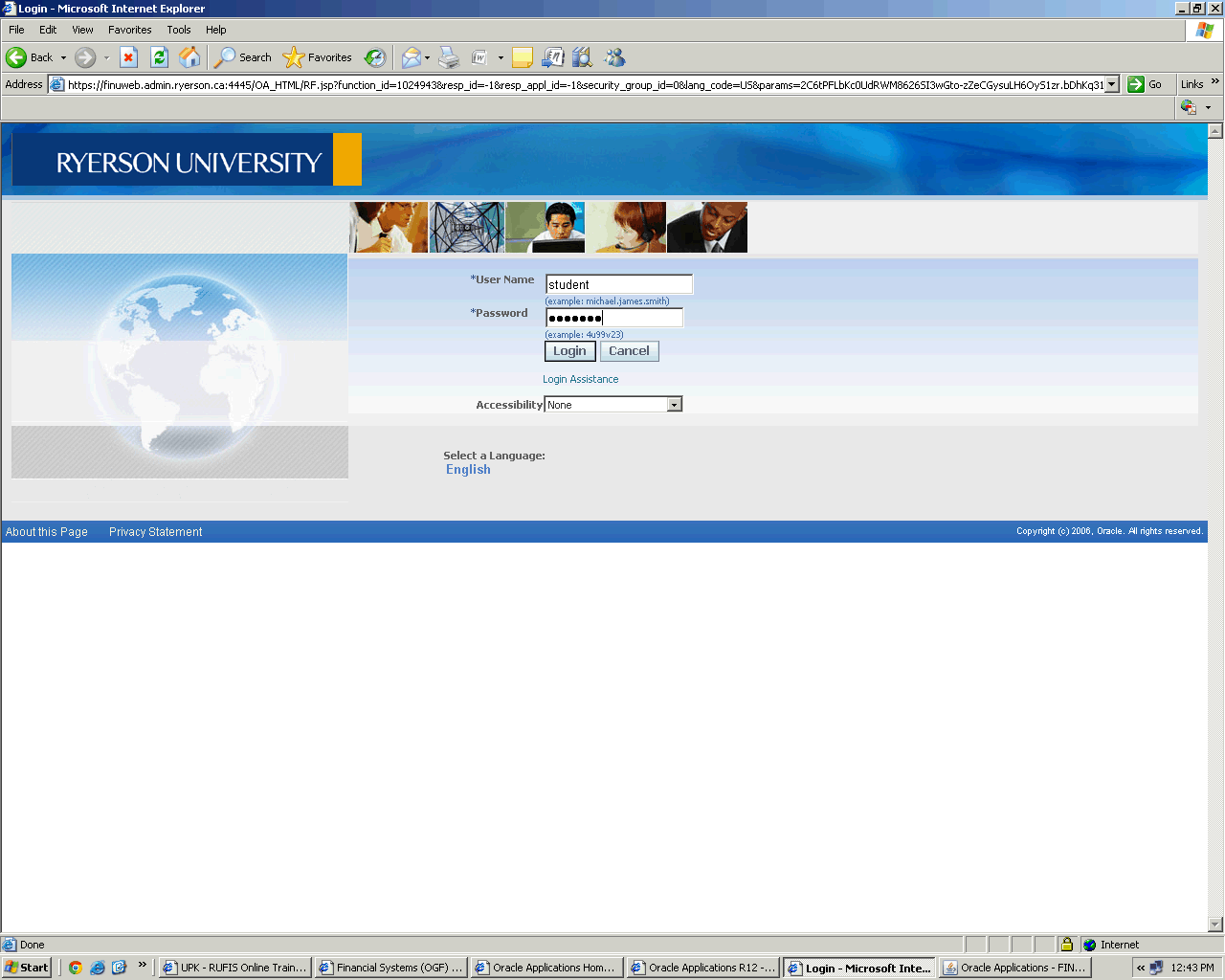Open the Tools menu
Viewport: 1225px width, 980px height.
point(178,30)
